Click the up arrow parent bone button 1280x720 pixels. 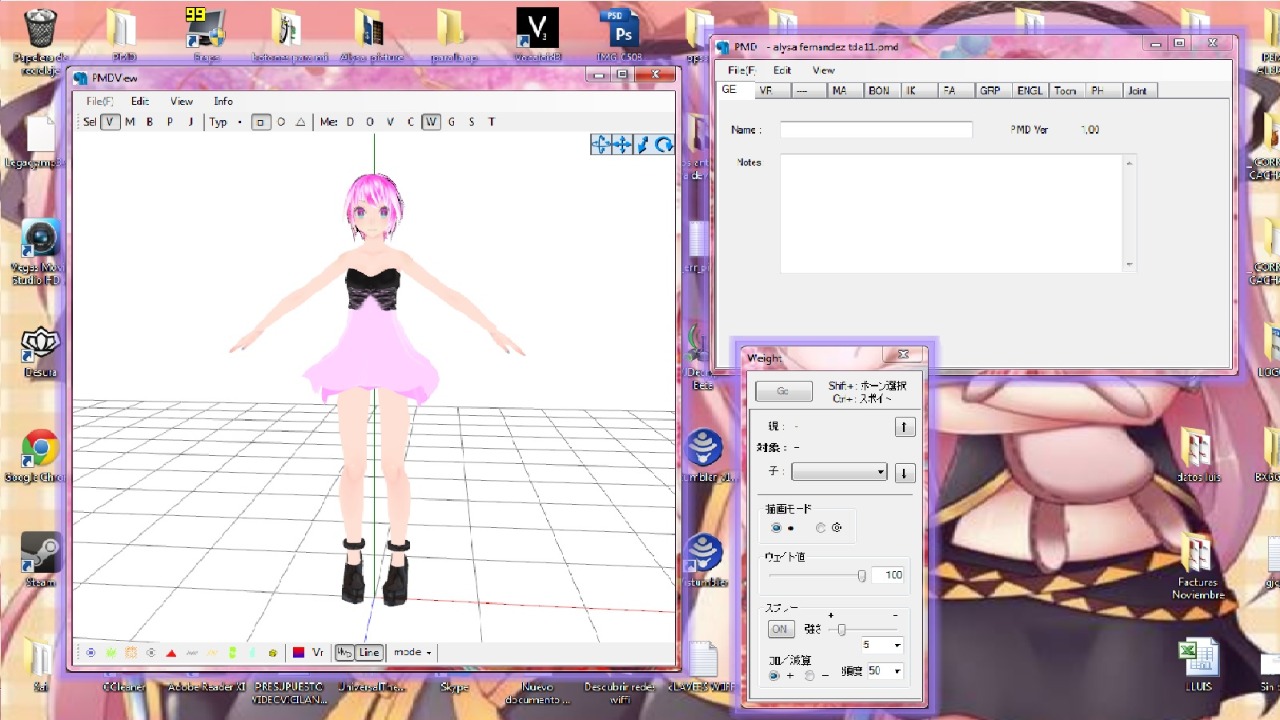(x=904, y=427)
